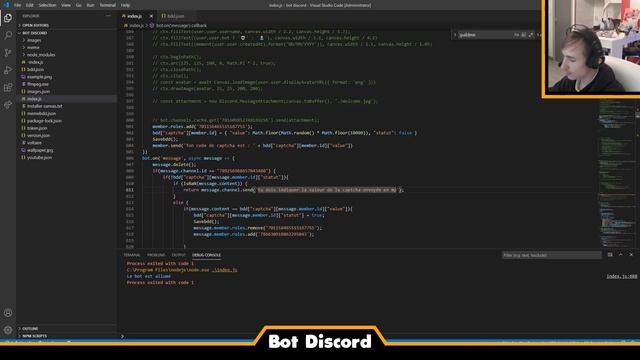
Task: Open memebdd.json in the file explorer
Action: [41, 113]
